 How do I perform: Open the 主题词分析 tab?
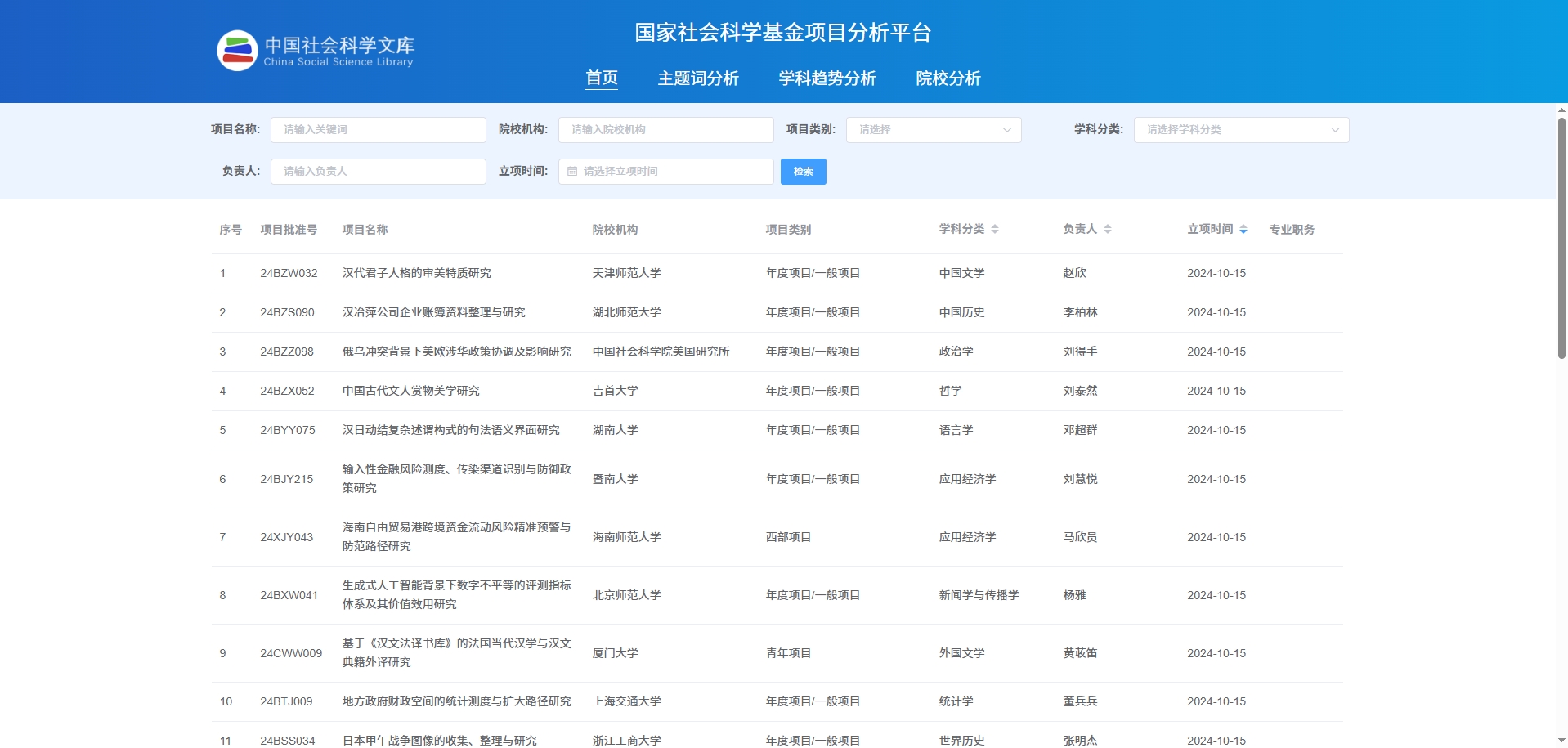[x=698, y=78]
